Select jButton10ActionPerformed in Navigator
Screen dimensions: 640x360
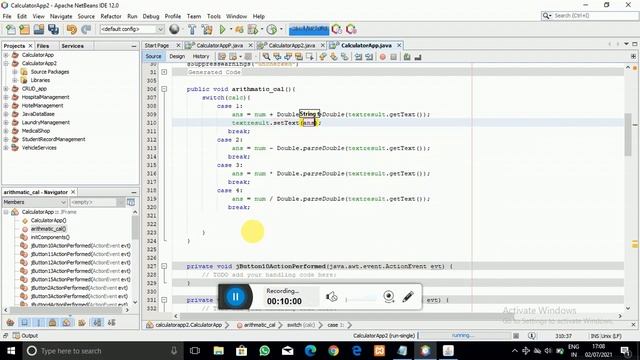(x=80, y=246)
